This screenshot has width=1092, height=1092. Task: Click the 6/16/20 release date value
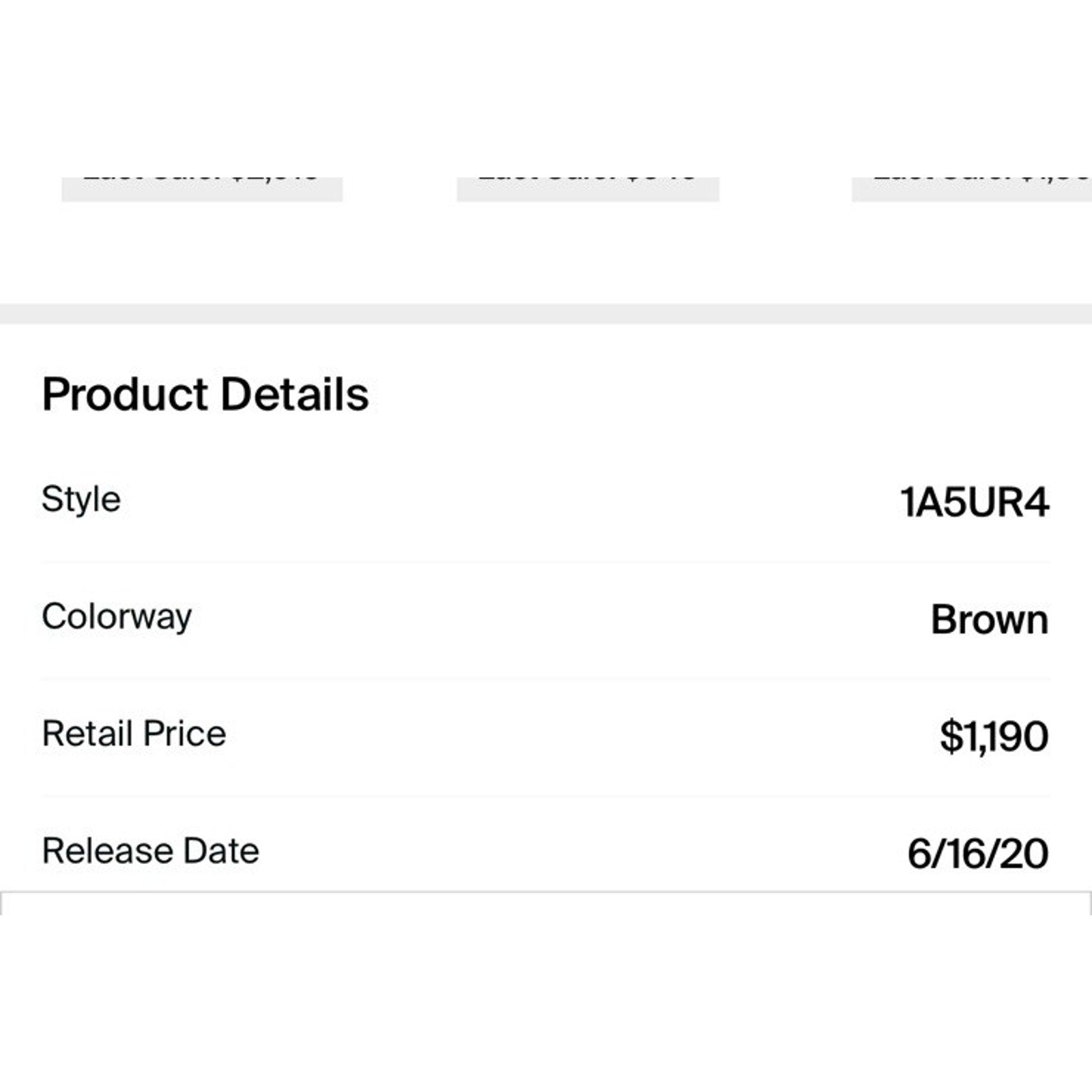[977, 854]
